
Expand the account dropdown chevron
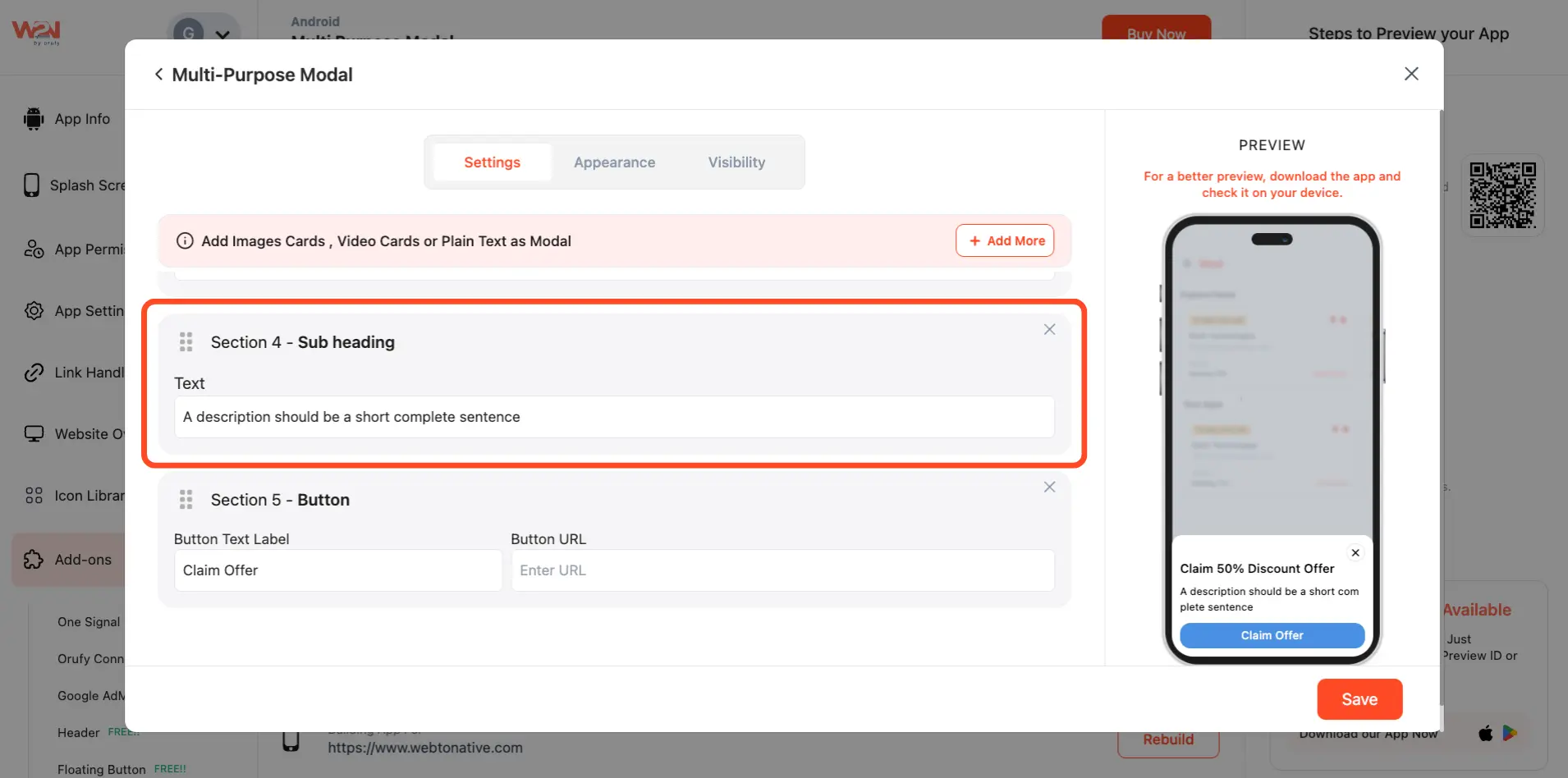pos(222,34)
